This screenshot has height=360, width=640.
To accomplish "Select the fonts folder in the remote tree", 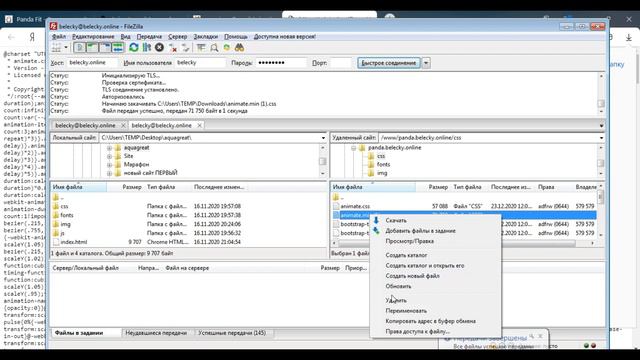I will [x=383, y=164].
